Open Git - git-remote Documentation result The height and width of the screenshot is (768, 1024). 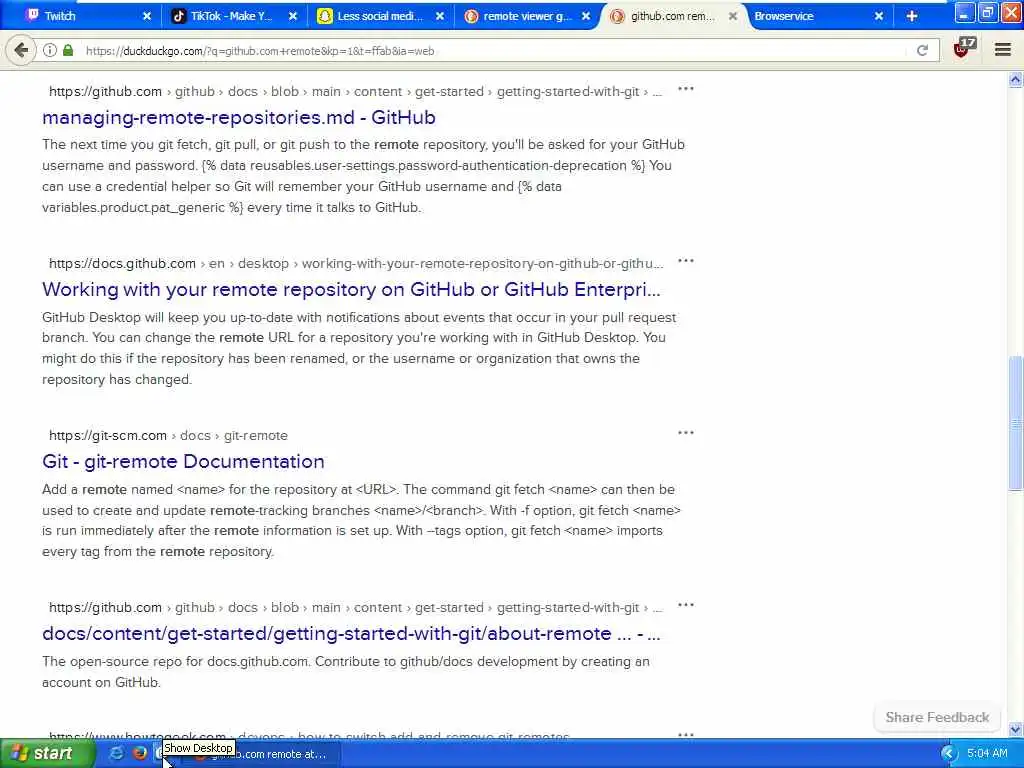[183, 462]
